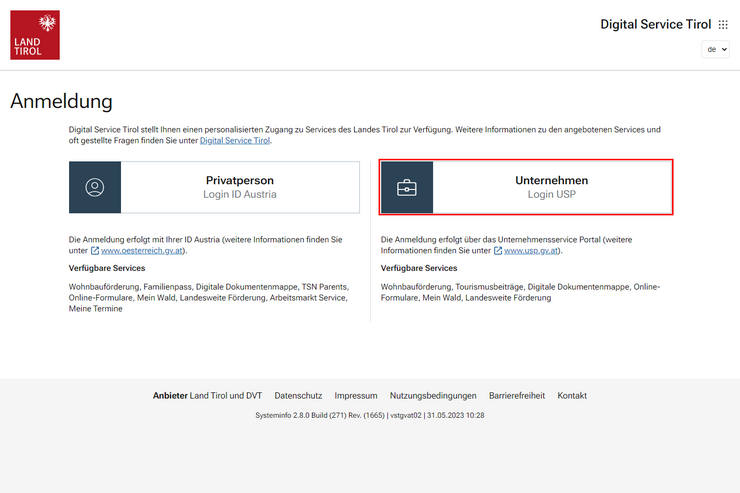
Task: Click the Privatperson user avatar icon
Action: point(95,187)
